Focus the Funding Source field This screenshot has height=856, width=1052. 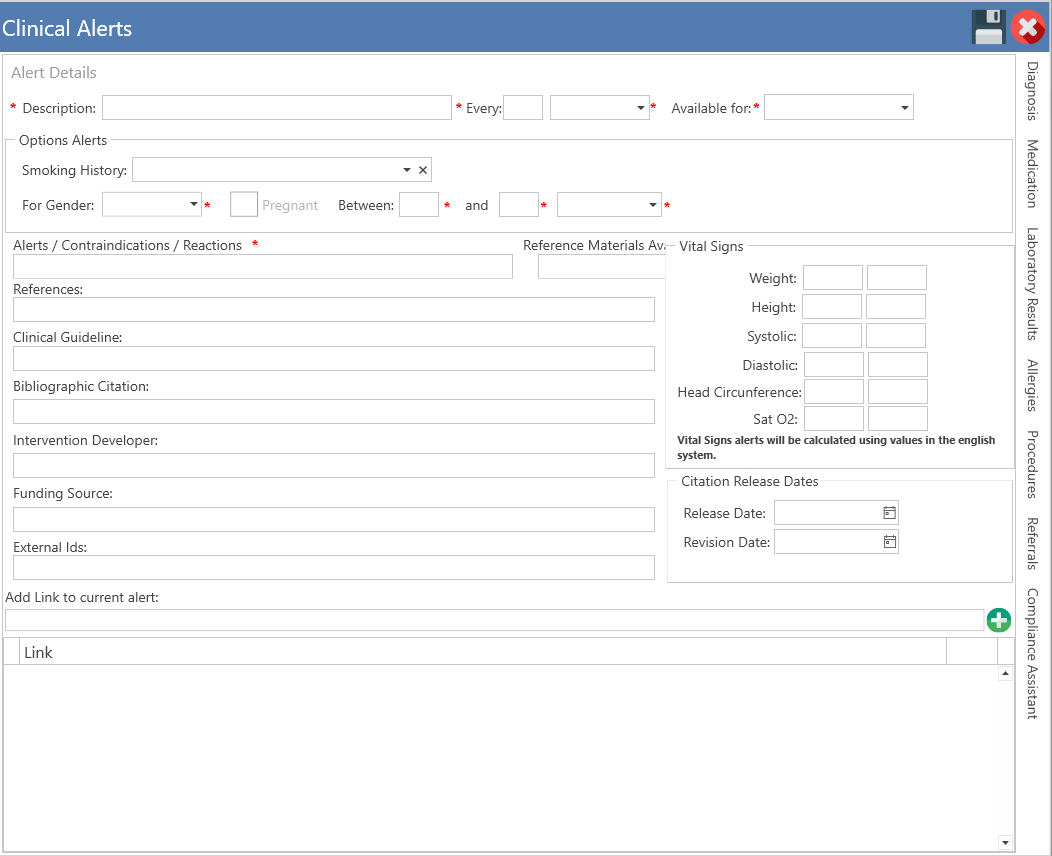point(333,519)
